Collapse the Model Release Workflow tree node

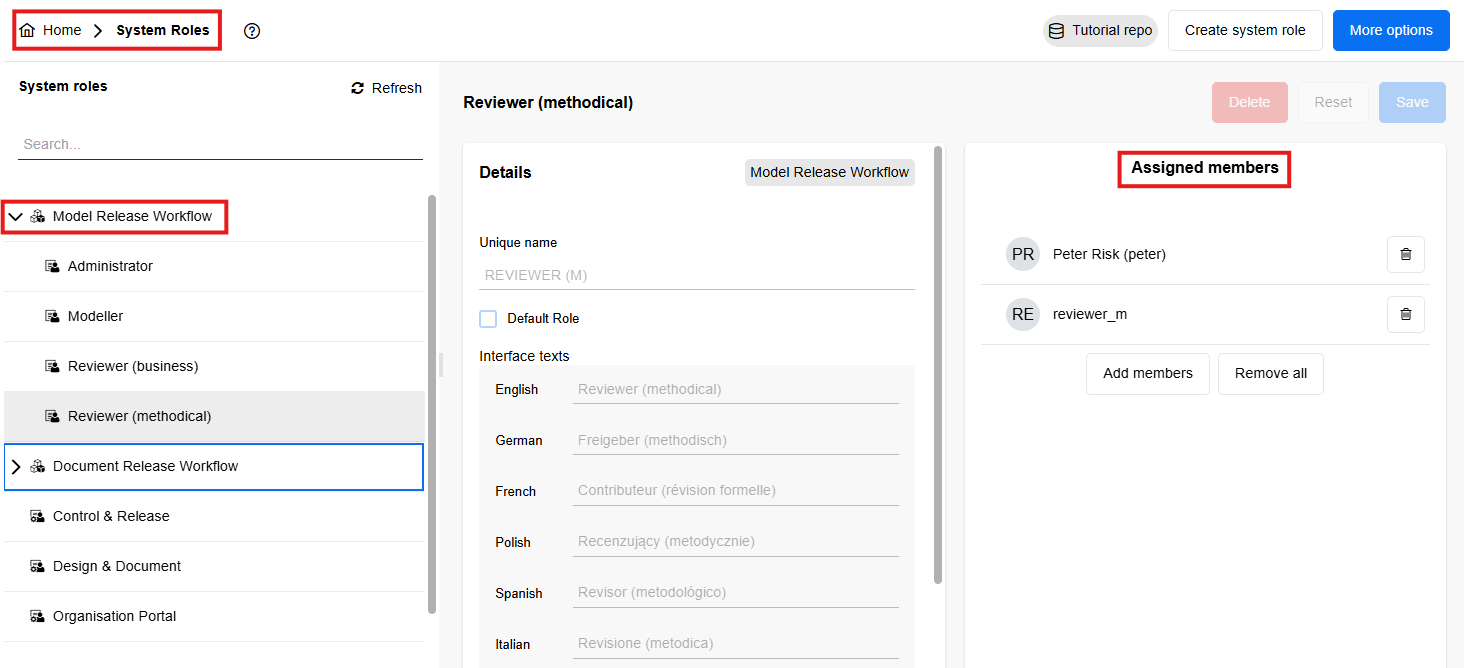(x=15, y=216)
